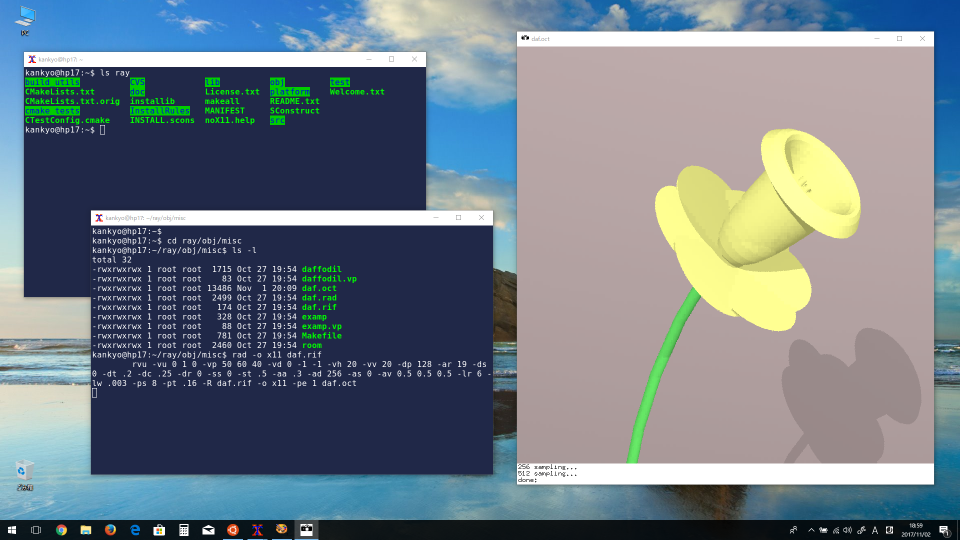Open Microsoft Store from the taskbar

(159, 529)
